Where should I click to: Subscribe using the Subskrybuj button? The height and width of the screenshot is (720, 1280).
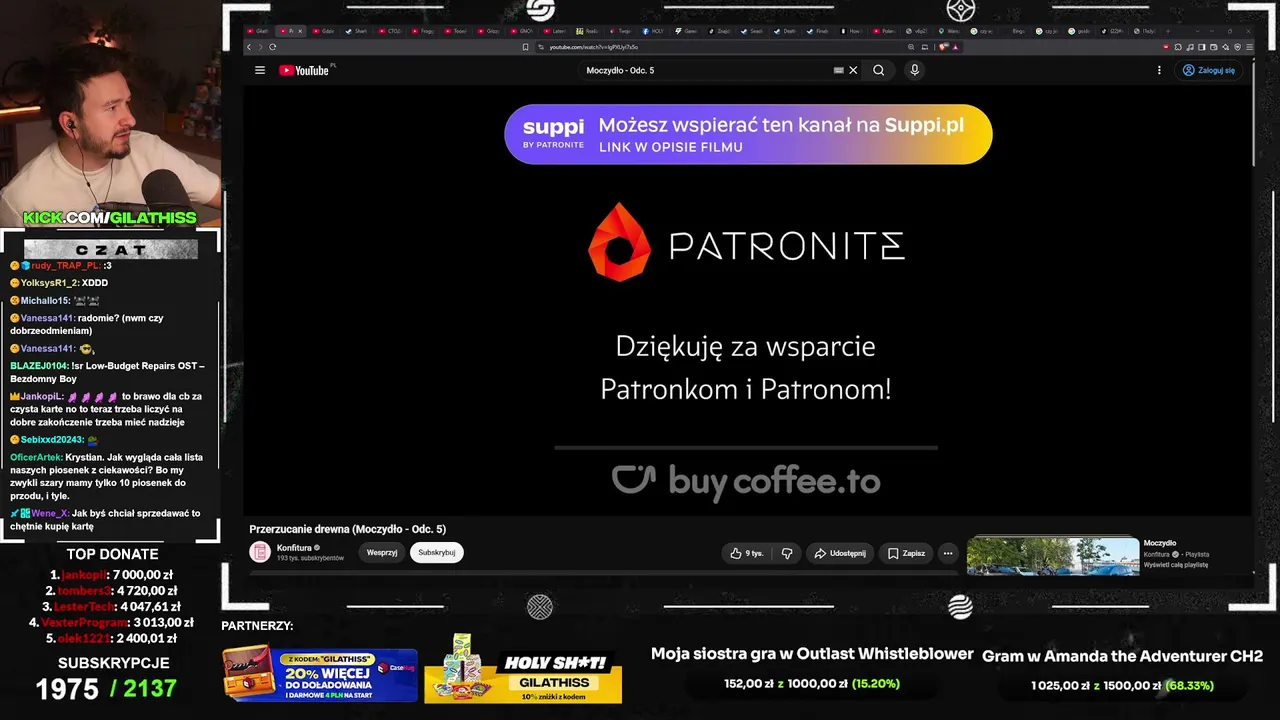(437, 552)
